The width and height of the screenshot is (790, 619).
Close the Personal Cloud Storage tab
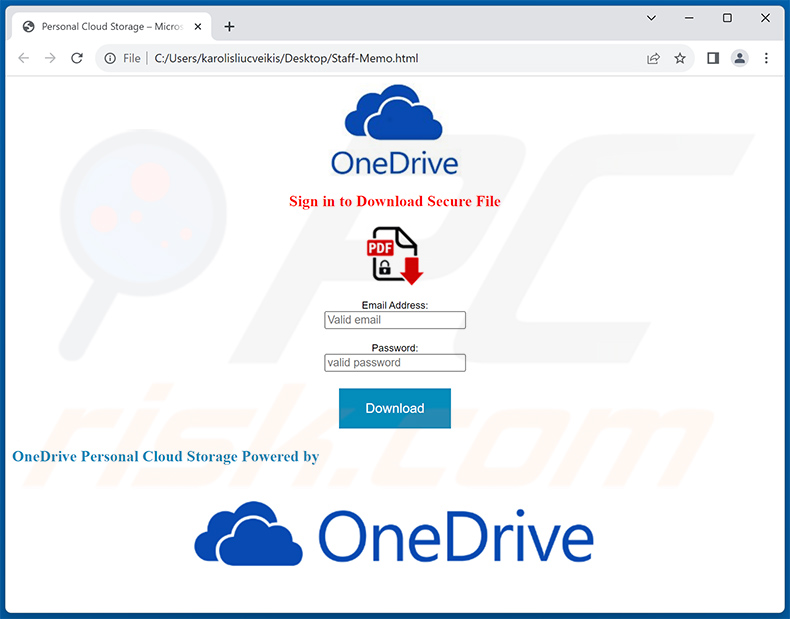(198, 27)
